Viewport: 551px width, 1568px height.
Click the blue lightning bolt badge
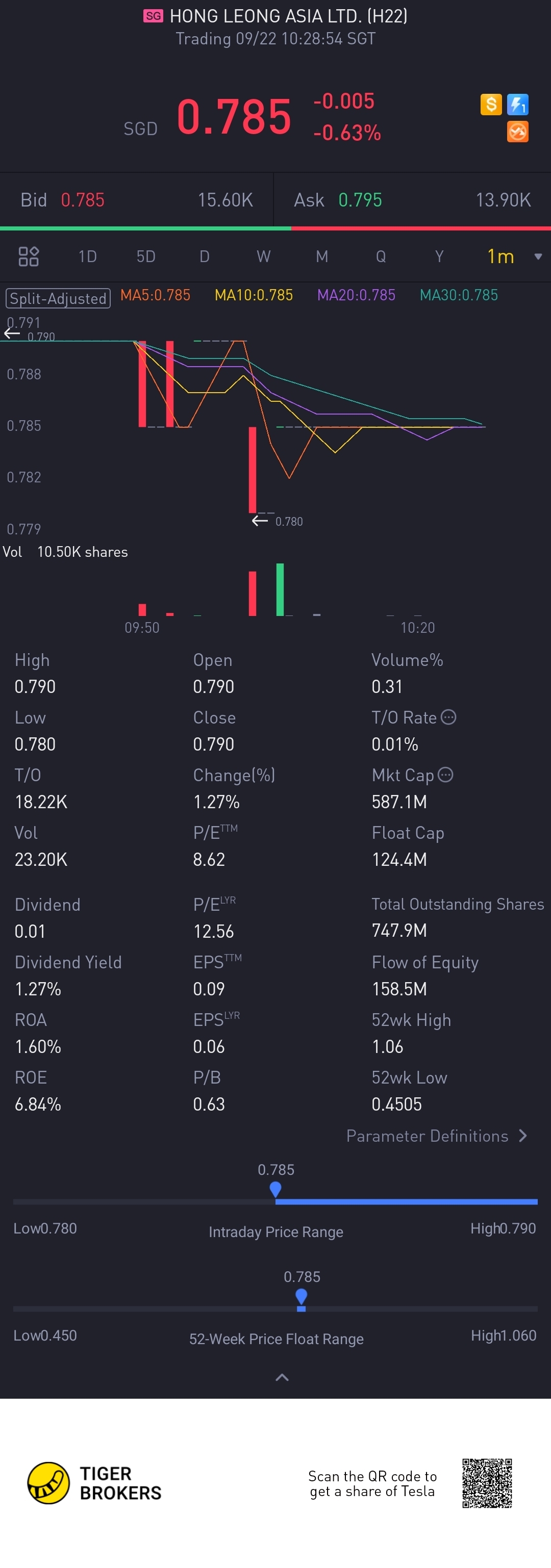[x=517, y=104]
